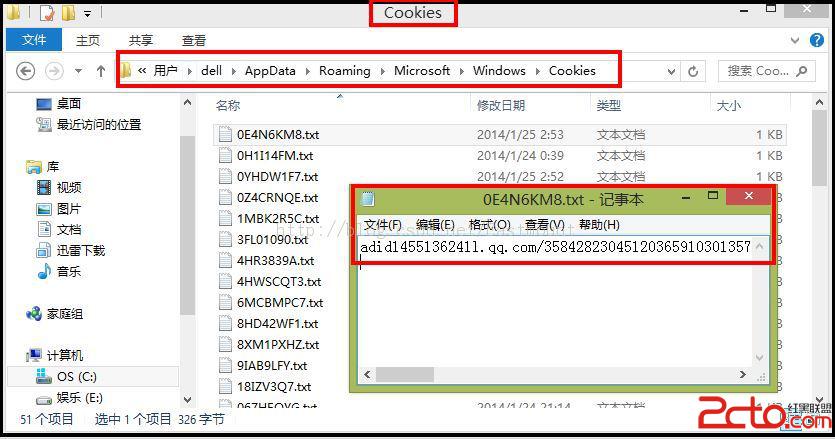Expand address bar history dropdown

(x=672, y=71)
